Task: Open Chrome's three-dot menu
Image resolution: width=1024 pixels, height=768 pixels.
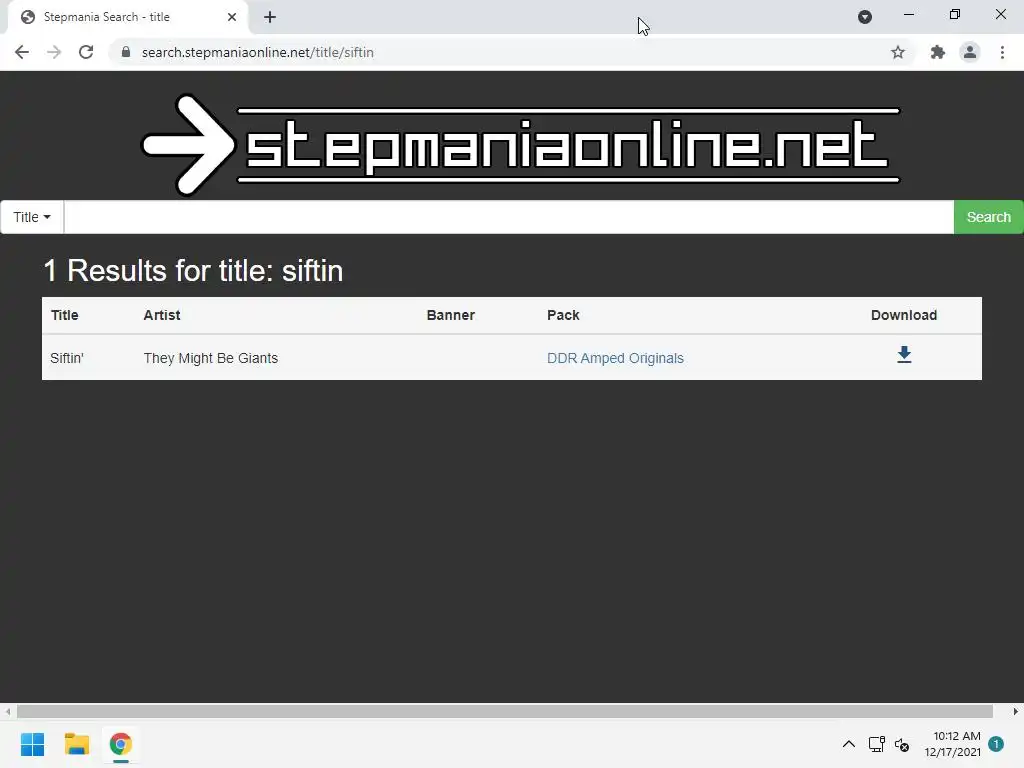Action: 1002,52
